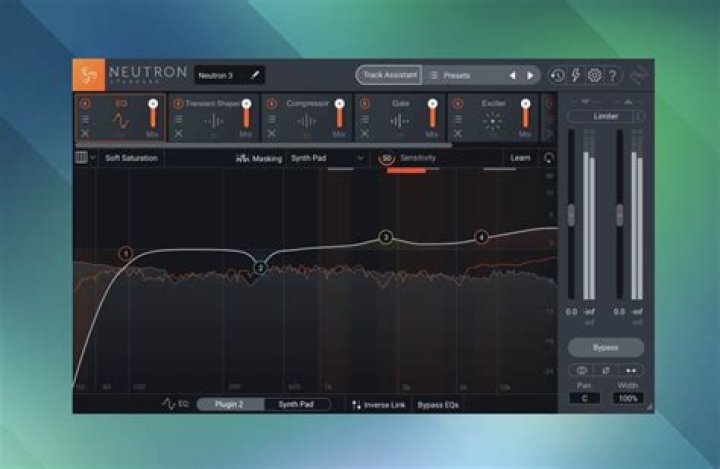The width and height of the screenshot is (720, 469).
Task: Toggle Inverse Link
Action: coord(378,405)
